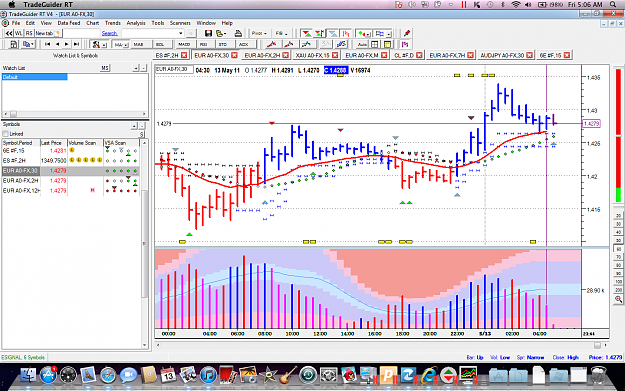
Task: Click the double left arrow collapse button
Action: tap(9, 33)
